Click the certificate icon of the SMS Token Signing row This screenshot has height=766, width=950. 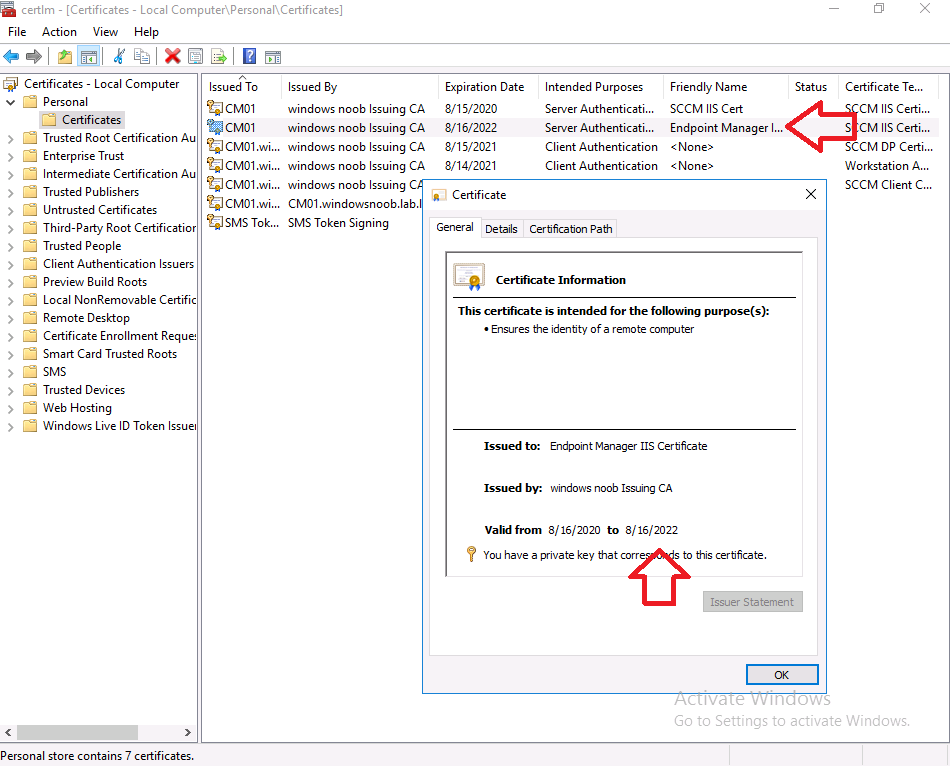point(215,222)
